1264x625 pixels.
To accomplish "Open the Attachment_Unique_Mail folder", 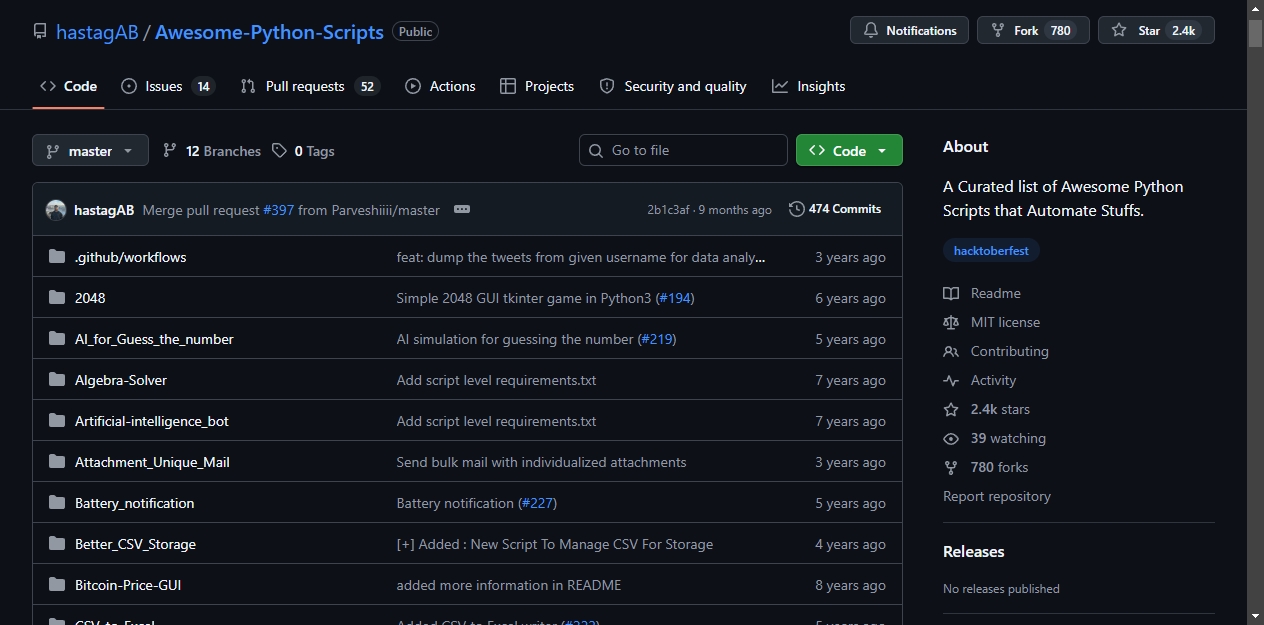I will (152, 462).
